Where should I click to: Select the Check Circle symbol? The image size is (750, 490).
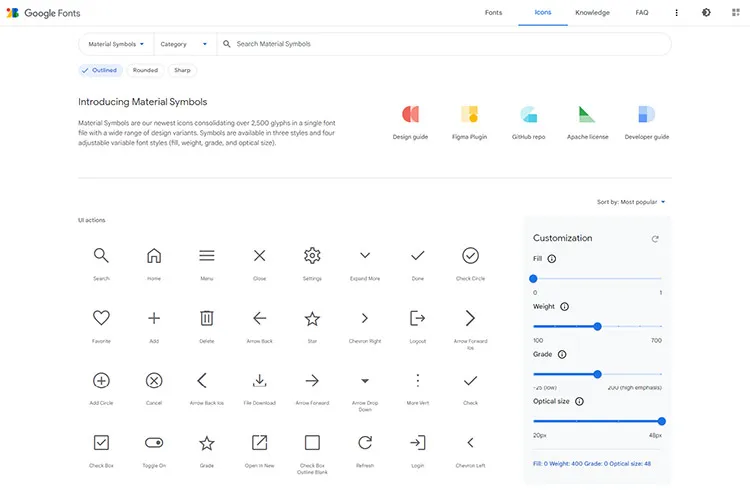pos(471,256)
